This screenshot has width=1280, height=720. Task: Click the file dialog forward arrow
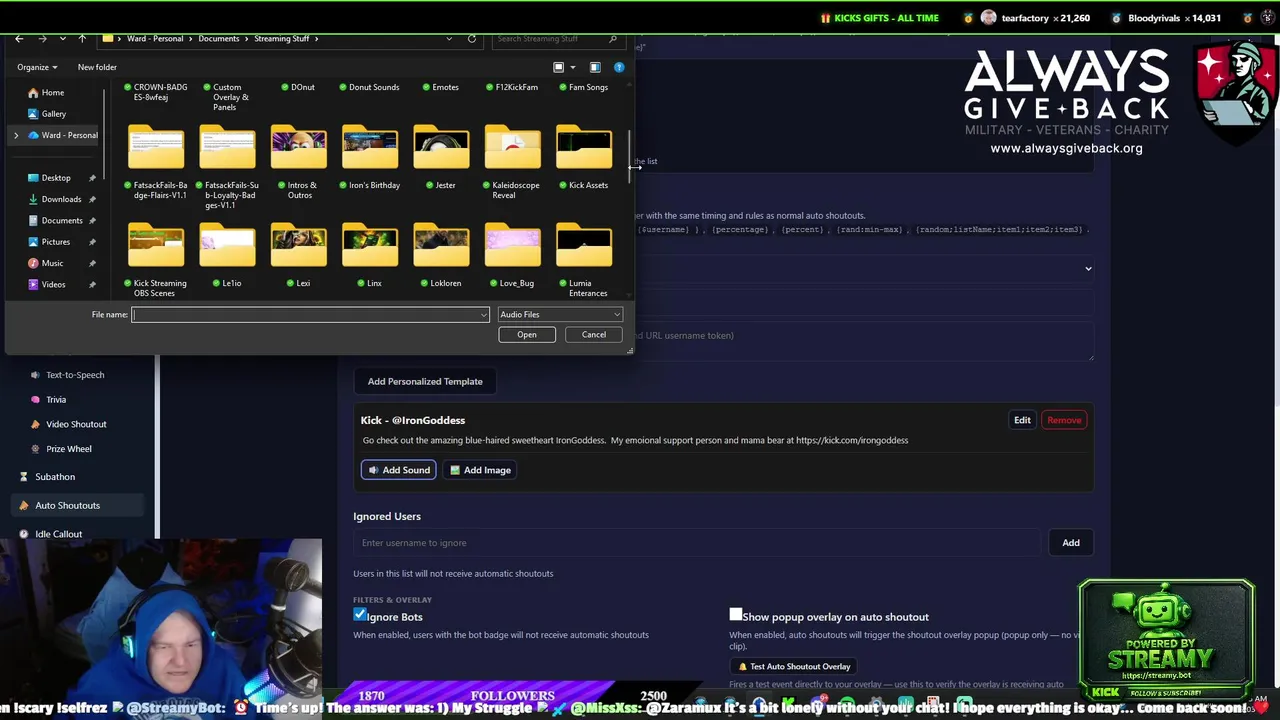pyautogui.click(x=42, y=38)
